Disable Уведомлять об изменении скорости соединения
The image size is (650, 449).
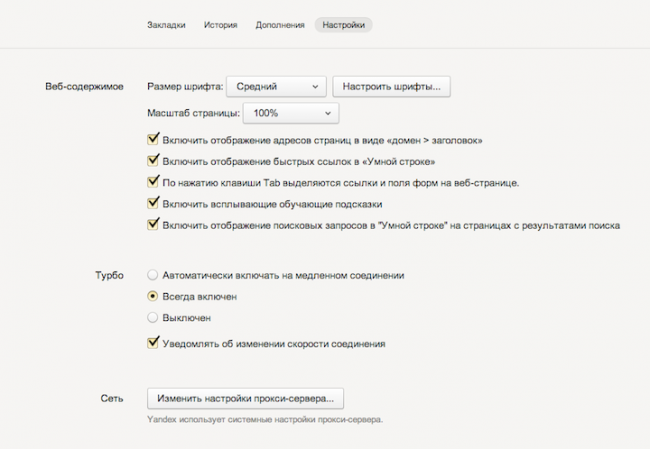click(x=153, y=344)
